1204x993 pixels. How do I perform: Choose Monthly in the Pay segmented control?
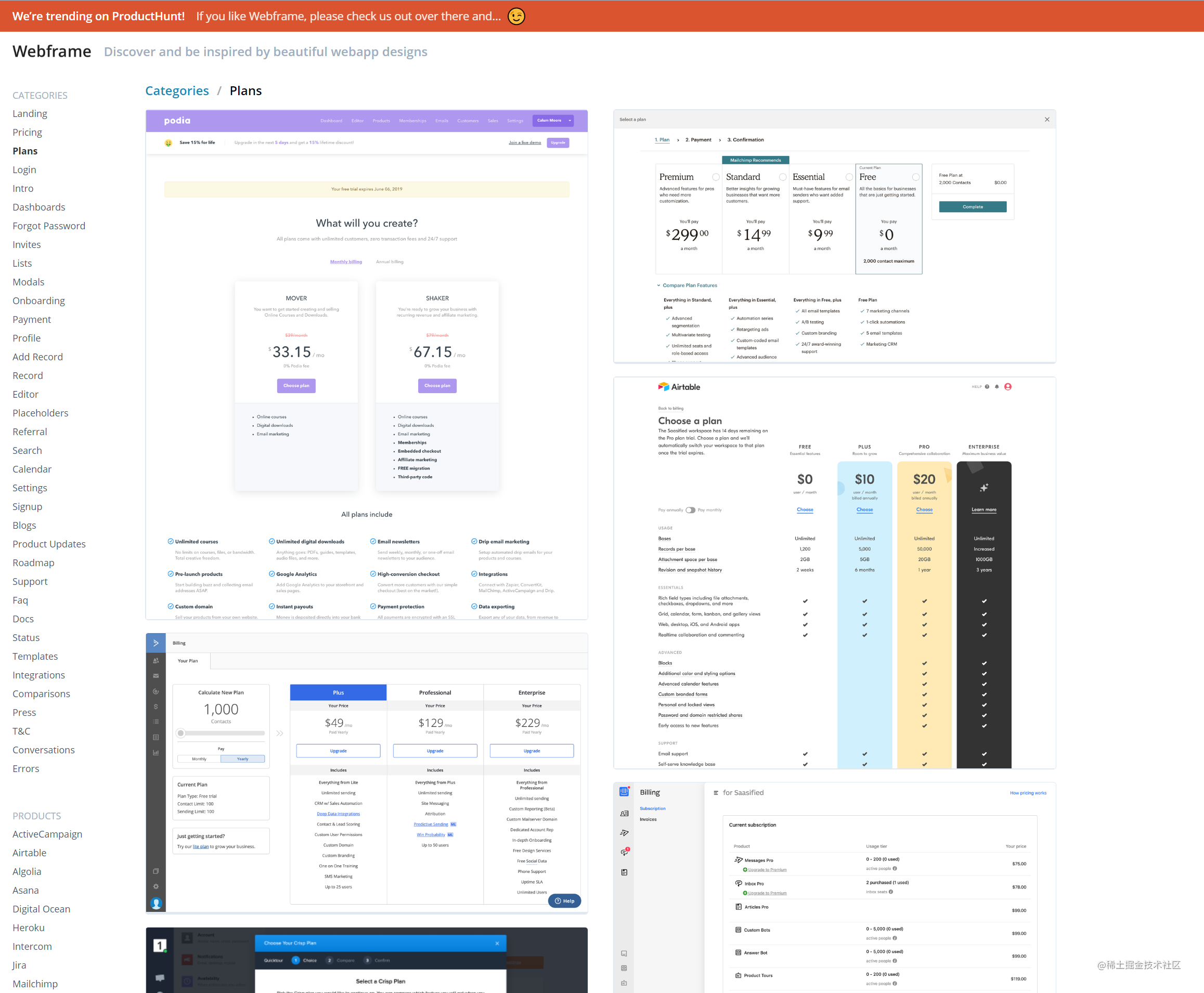pos(199,759)
